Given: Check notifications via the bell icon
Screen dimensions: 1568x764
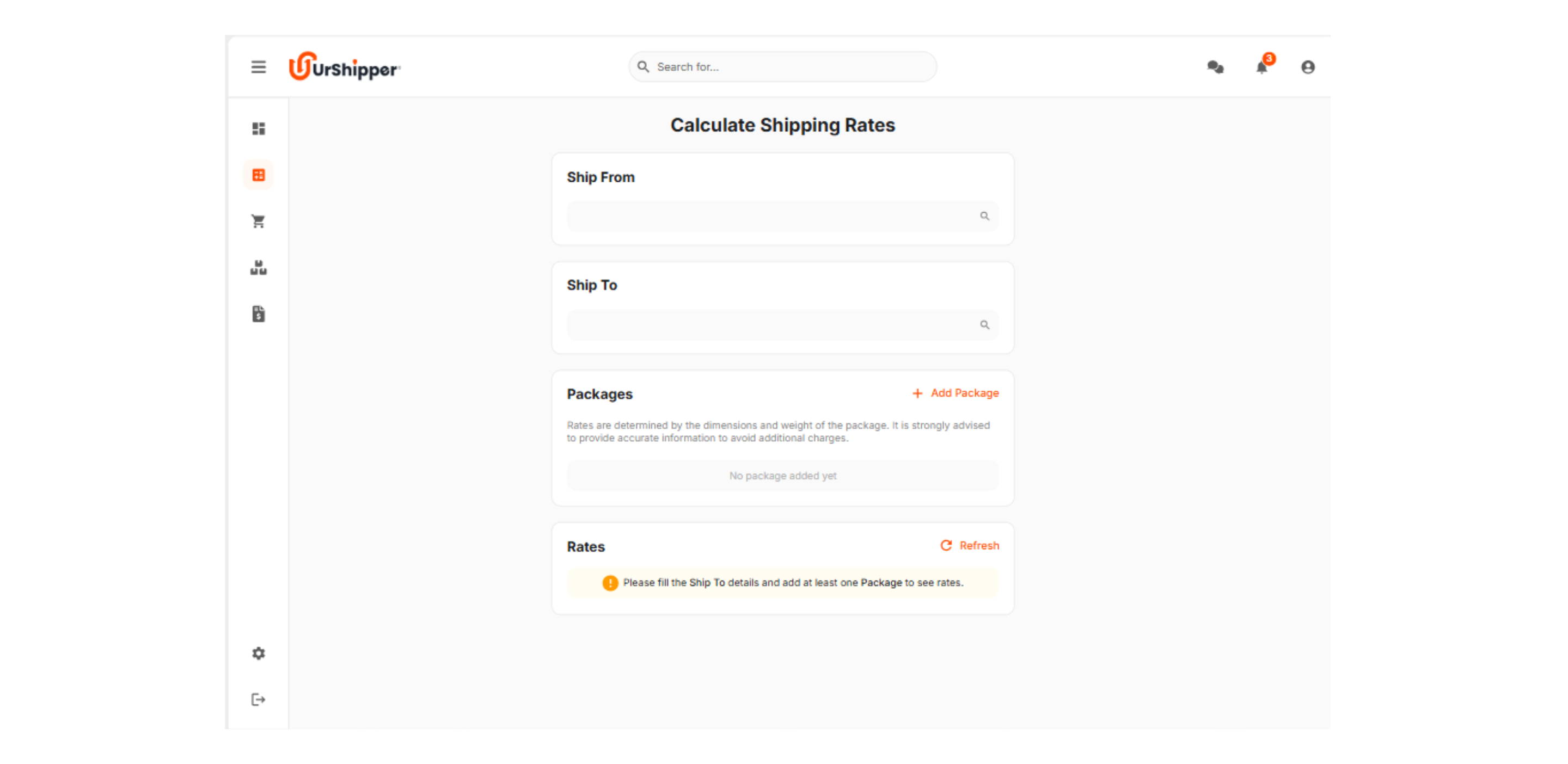Looking at the screenshot, I should point(1260,68).
